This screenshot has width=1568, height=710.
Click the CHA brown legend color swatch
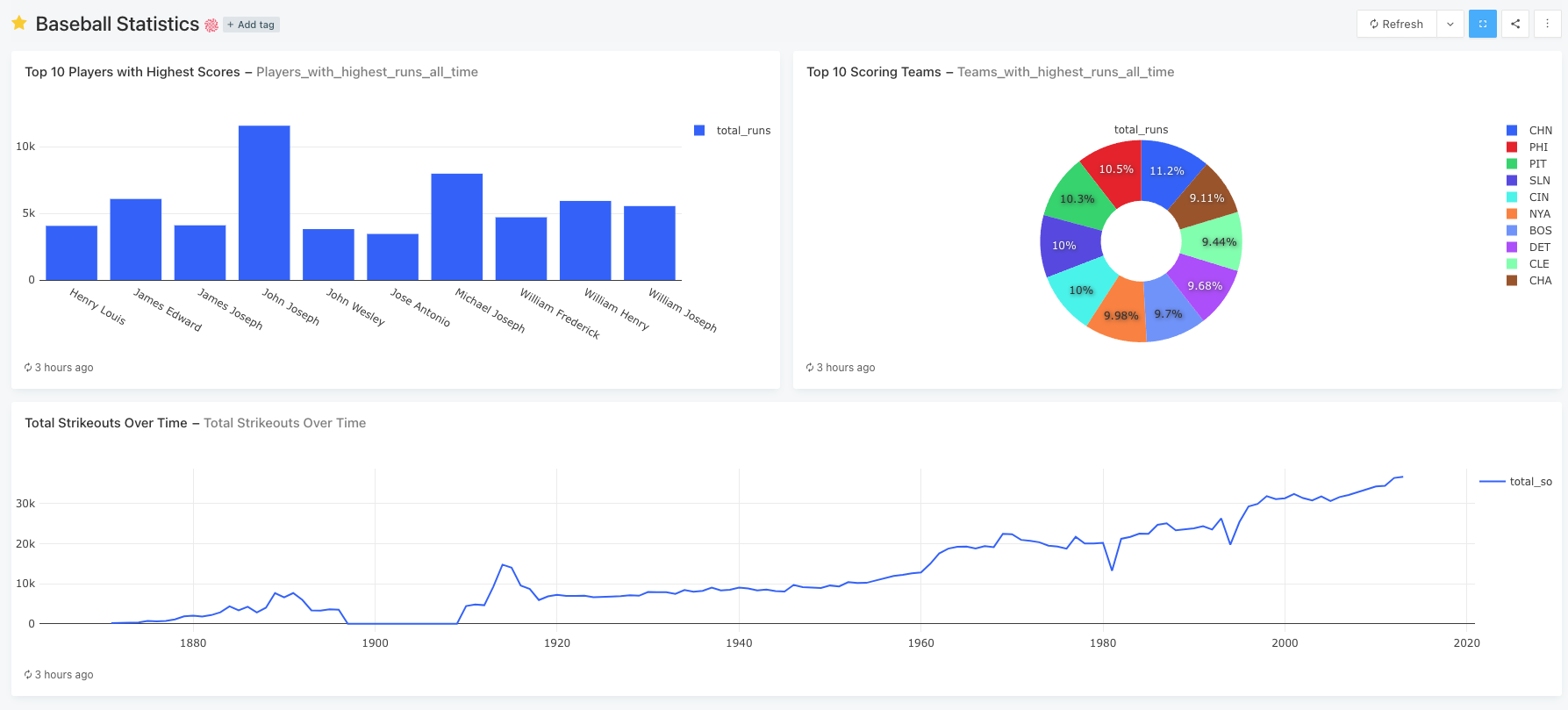pyautogui.click(x=1512, y=281)
